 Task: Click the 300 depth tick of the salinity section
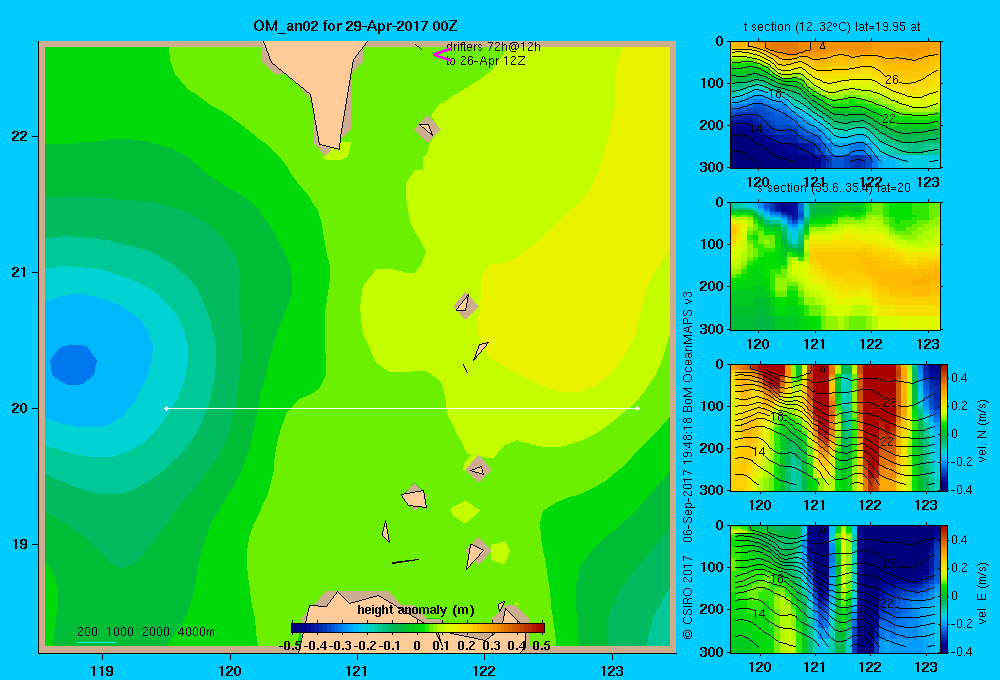[x=712, y=329]
